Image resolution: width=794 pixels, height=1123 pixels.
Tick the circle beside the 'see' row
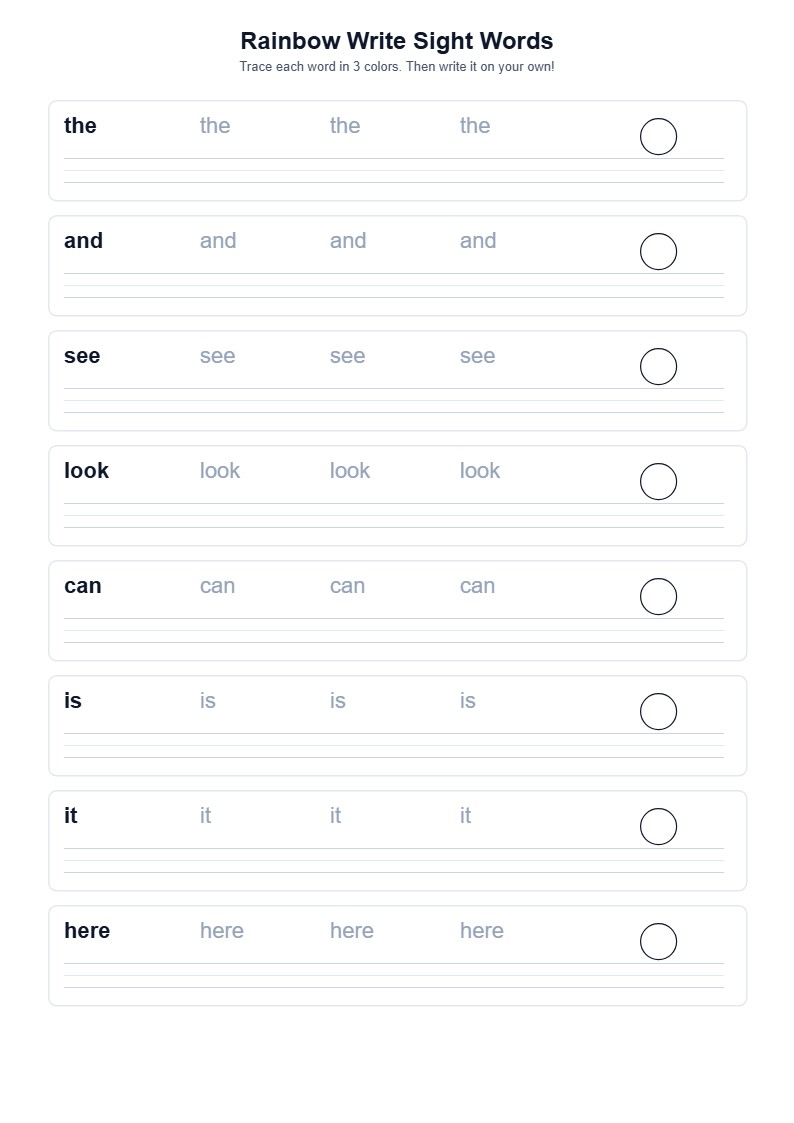coord(658,367)
